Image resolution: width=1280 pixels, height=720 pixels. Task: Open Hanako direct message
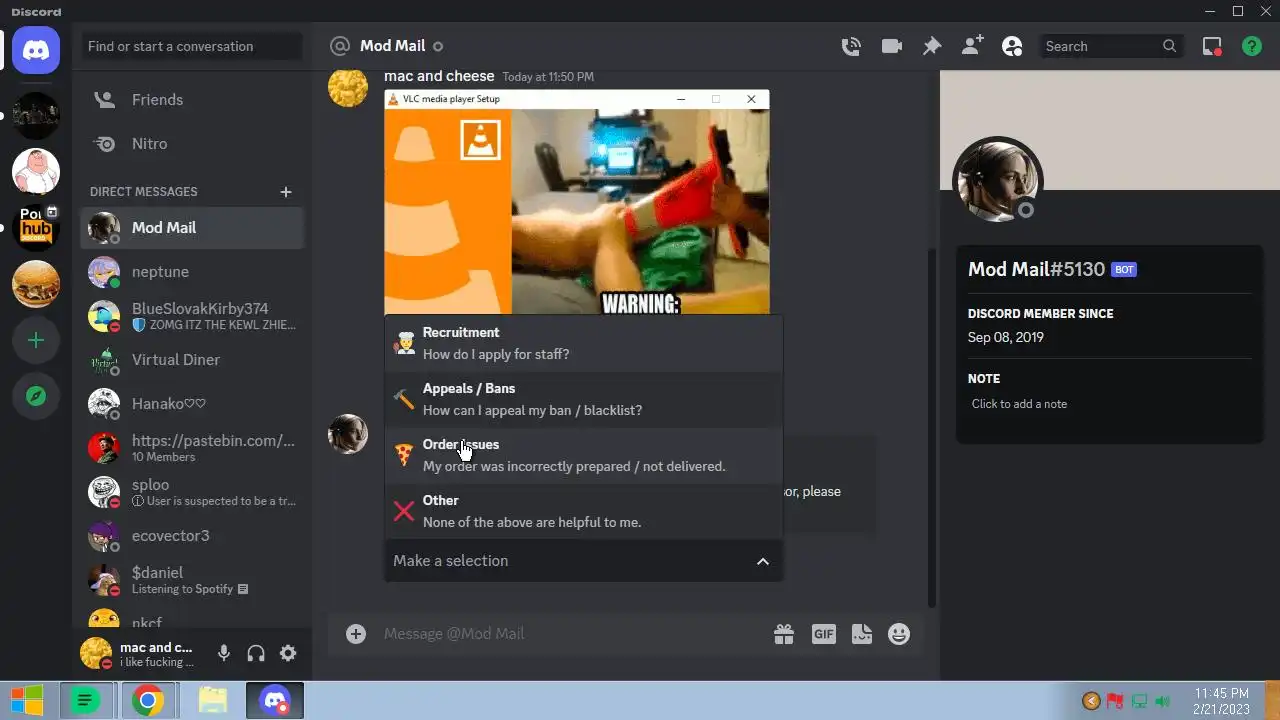192,404
